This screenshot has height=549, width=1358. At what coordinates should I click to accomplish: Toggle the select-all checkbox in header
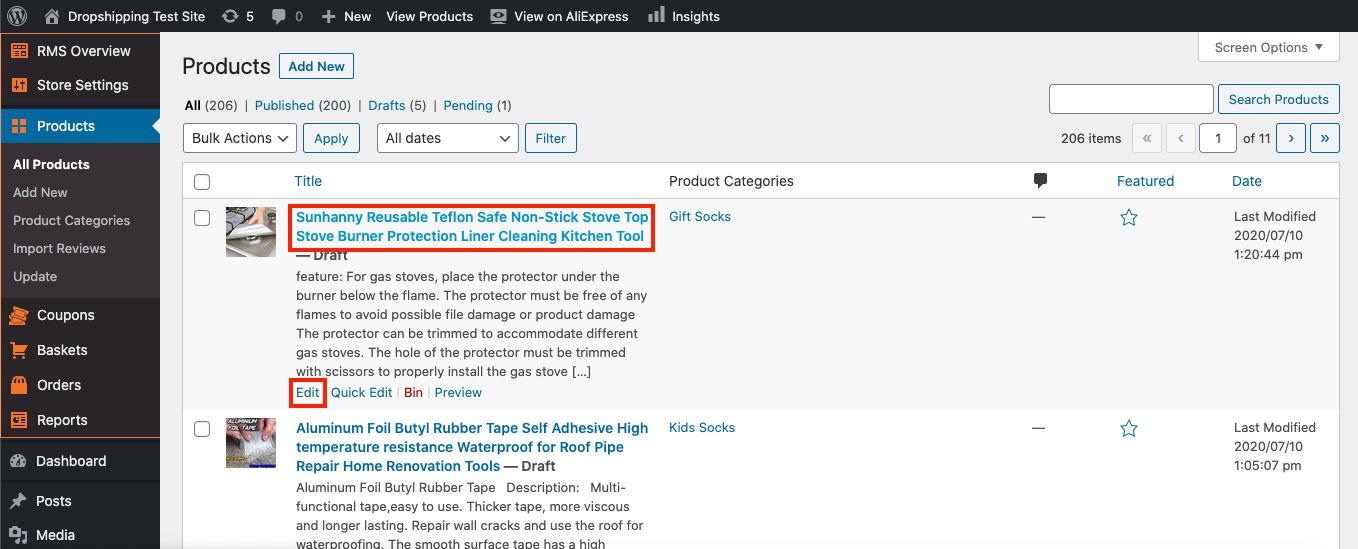202,182
